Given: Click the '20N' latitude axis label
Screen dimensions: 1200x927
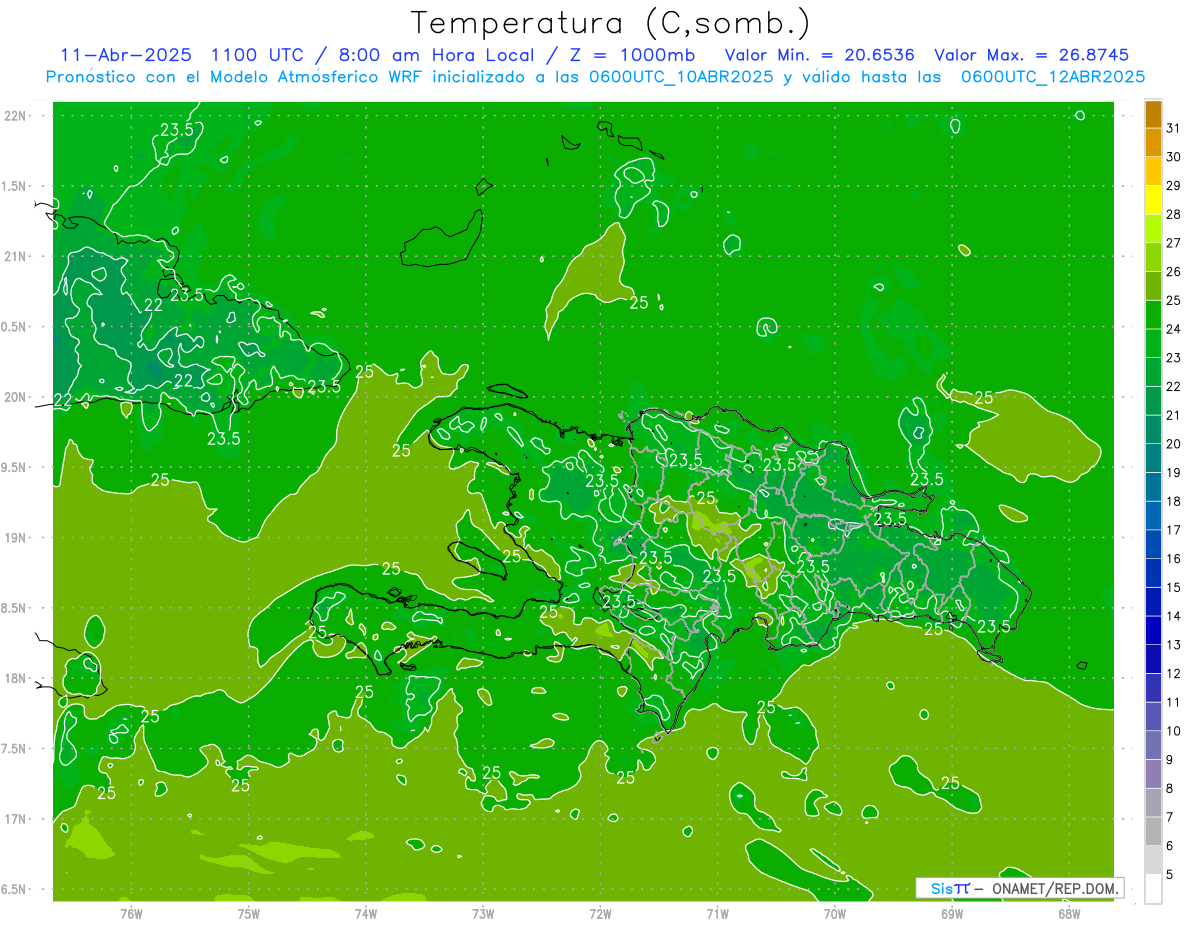Looking at the screenshot, I should coord(16,397).
